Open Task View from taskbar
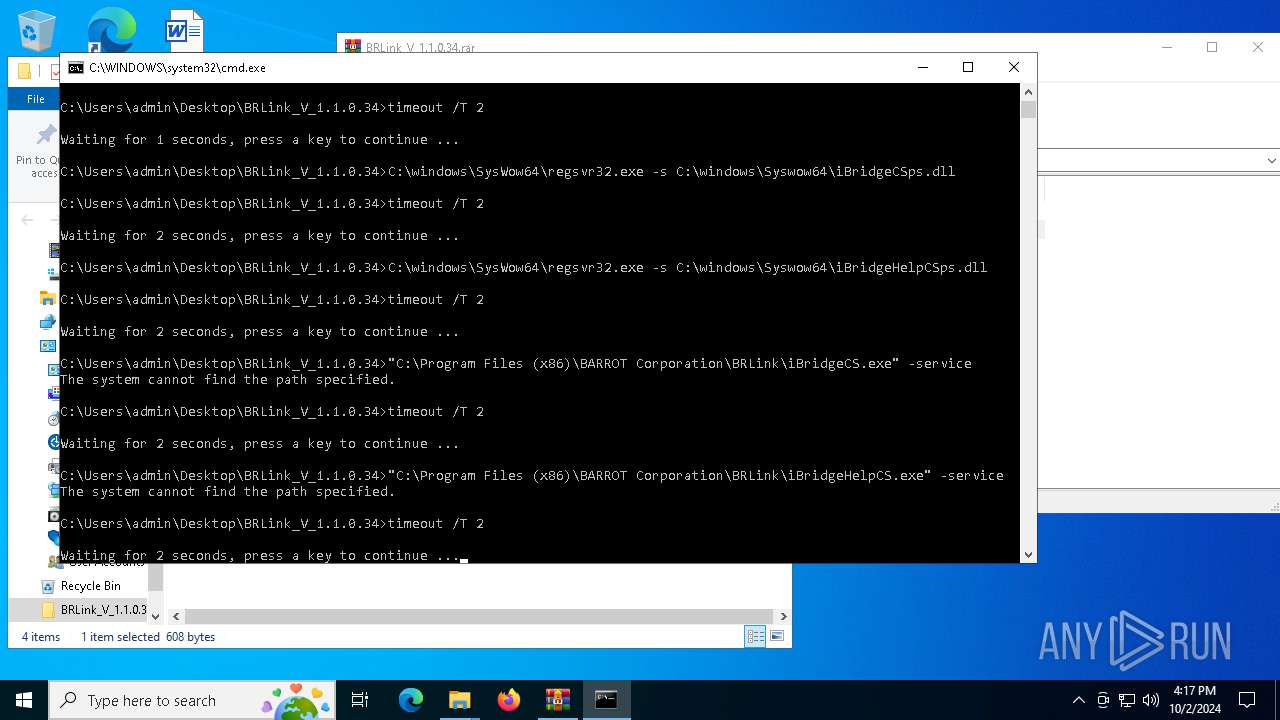 pos(360,700)
